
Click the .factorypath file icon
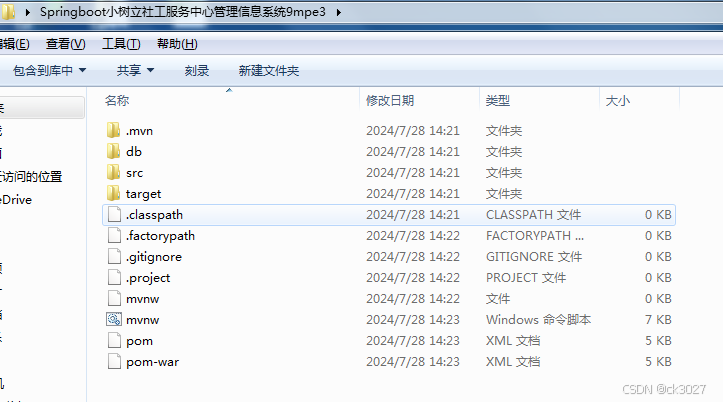(x=114, y=236)
